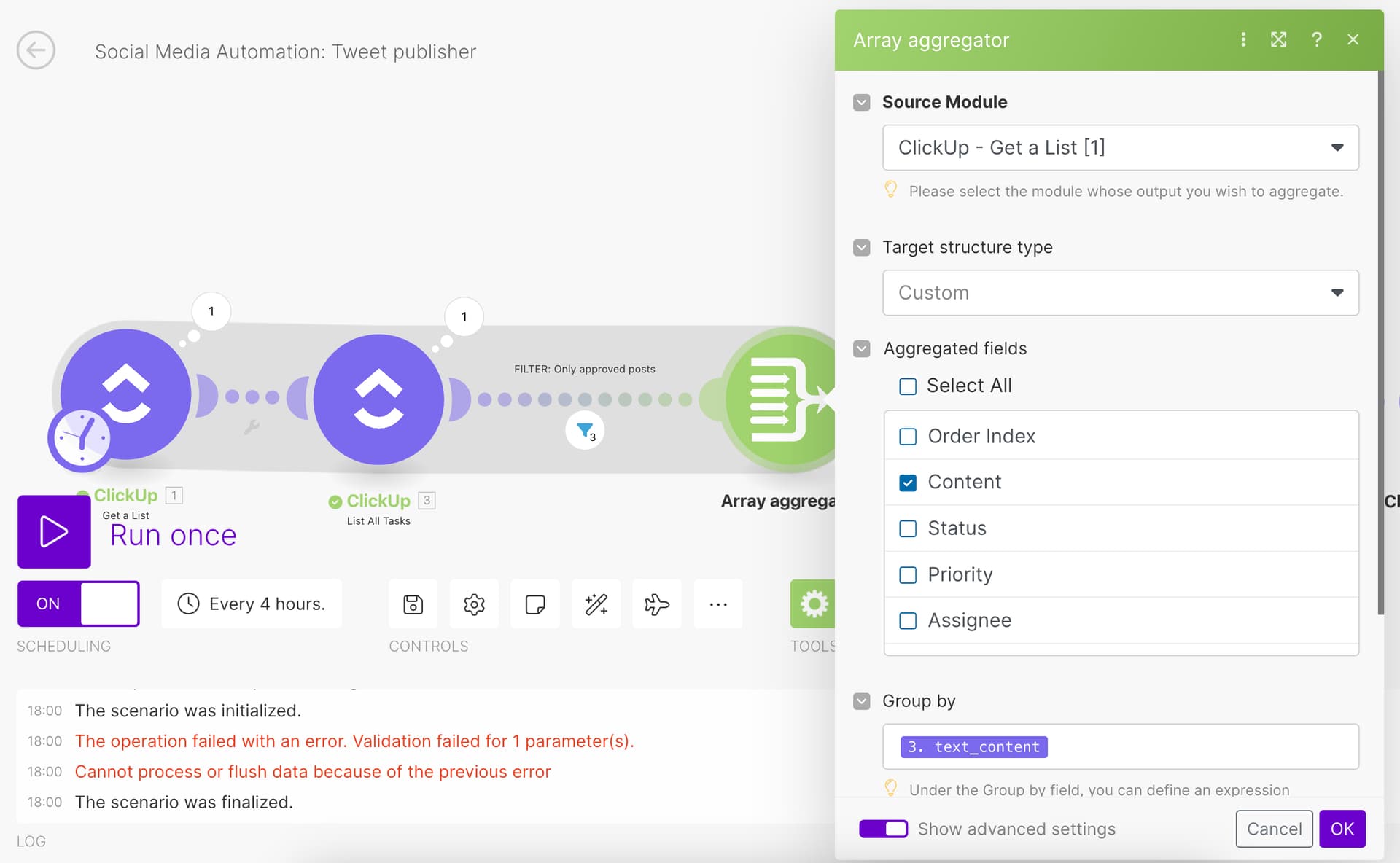Open the scenario settings gear icon

pyautogui.click(x=474, y=604)
